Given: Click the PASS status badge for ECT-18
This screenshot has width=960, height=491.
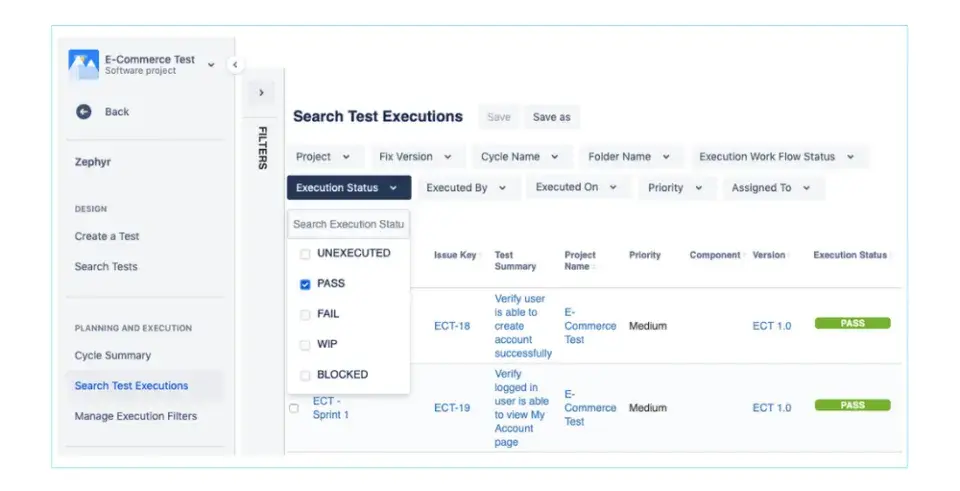Looking at the screenshot, I should click(852, 323).
